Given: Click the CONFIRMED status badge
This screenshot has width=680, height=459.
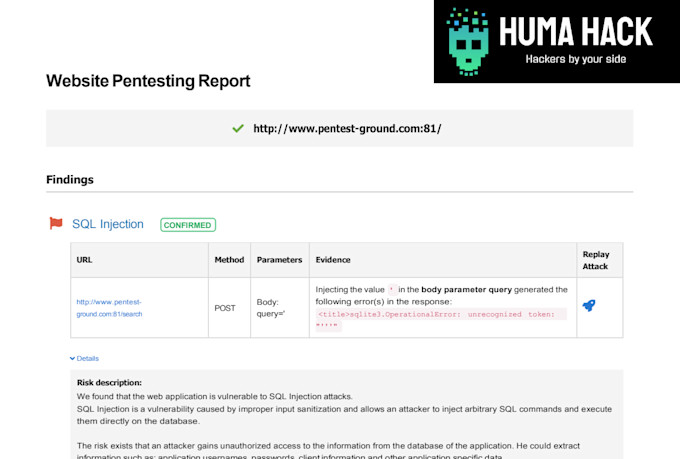Looking at the screenshot, I should pos(188,225).
